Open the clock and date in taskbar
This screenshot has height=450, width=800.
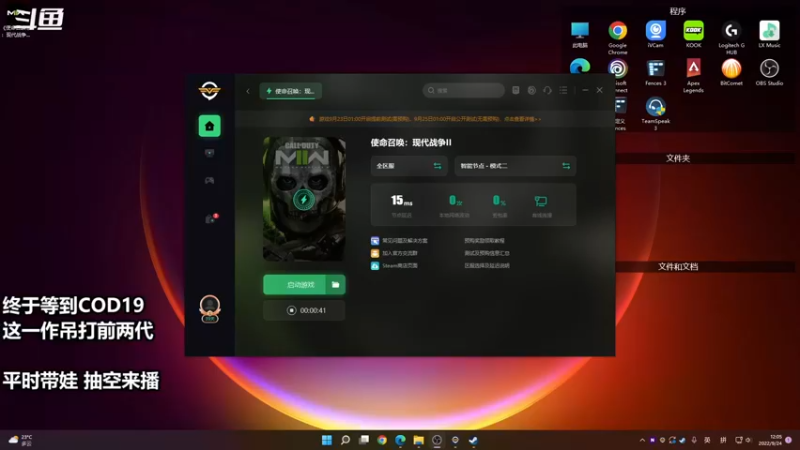[x=771, y=440]
